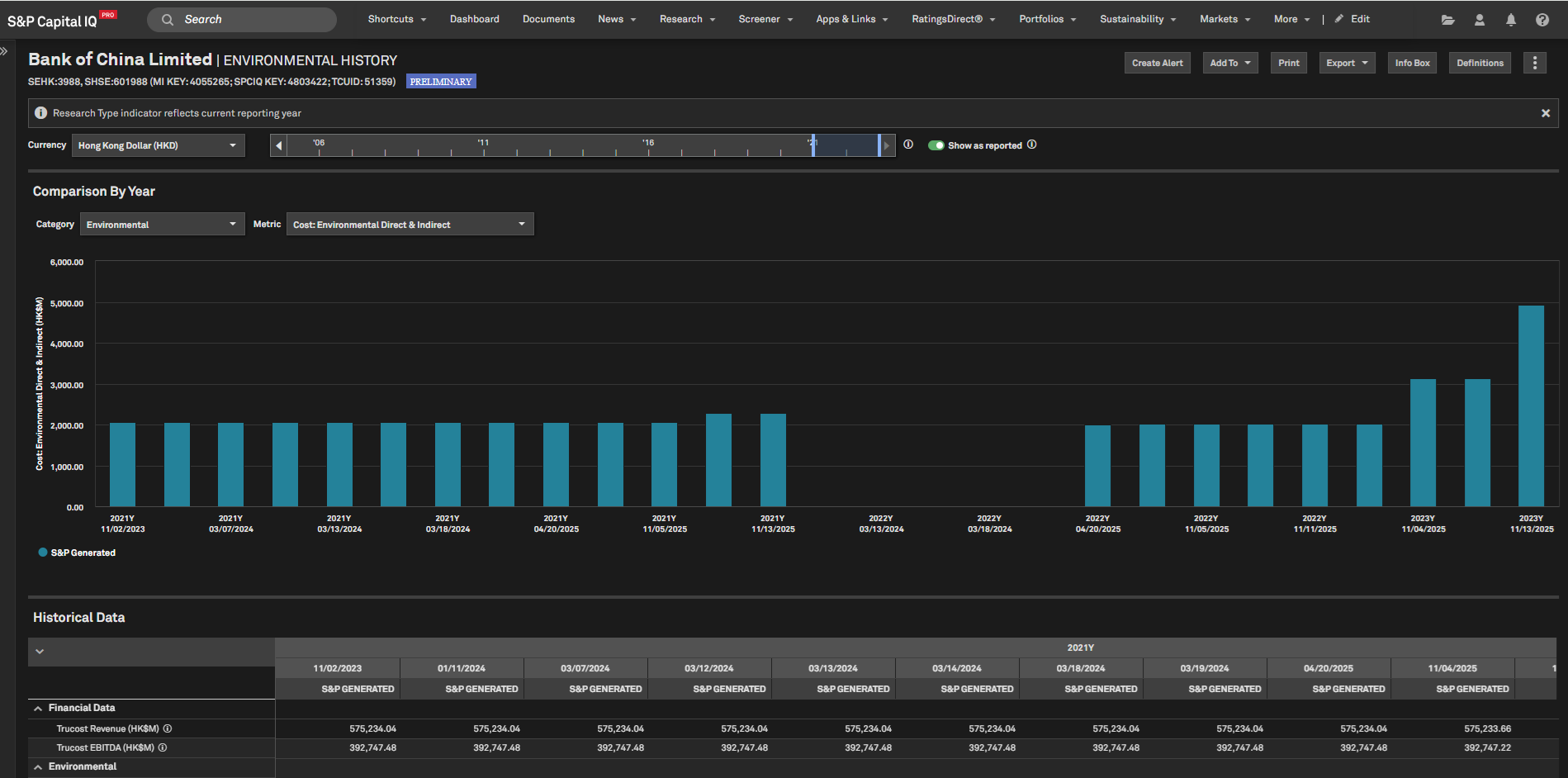1568x778 pixels.
Task: Click the Create Alert button
Action: 1157,63
